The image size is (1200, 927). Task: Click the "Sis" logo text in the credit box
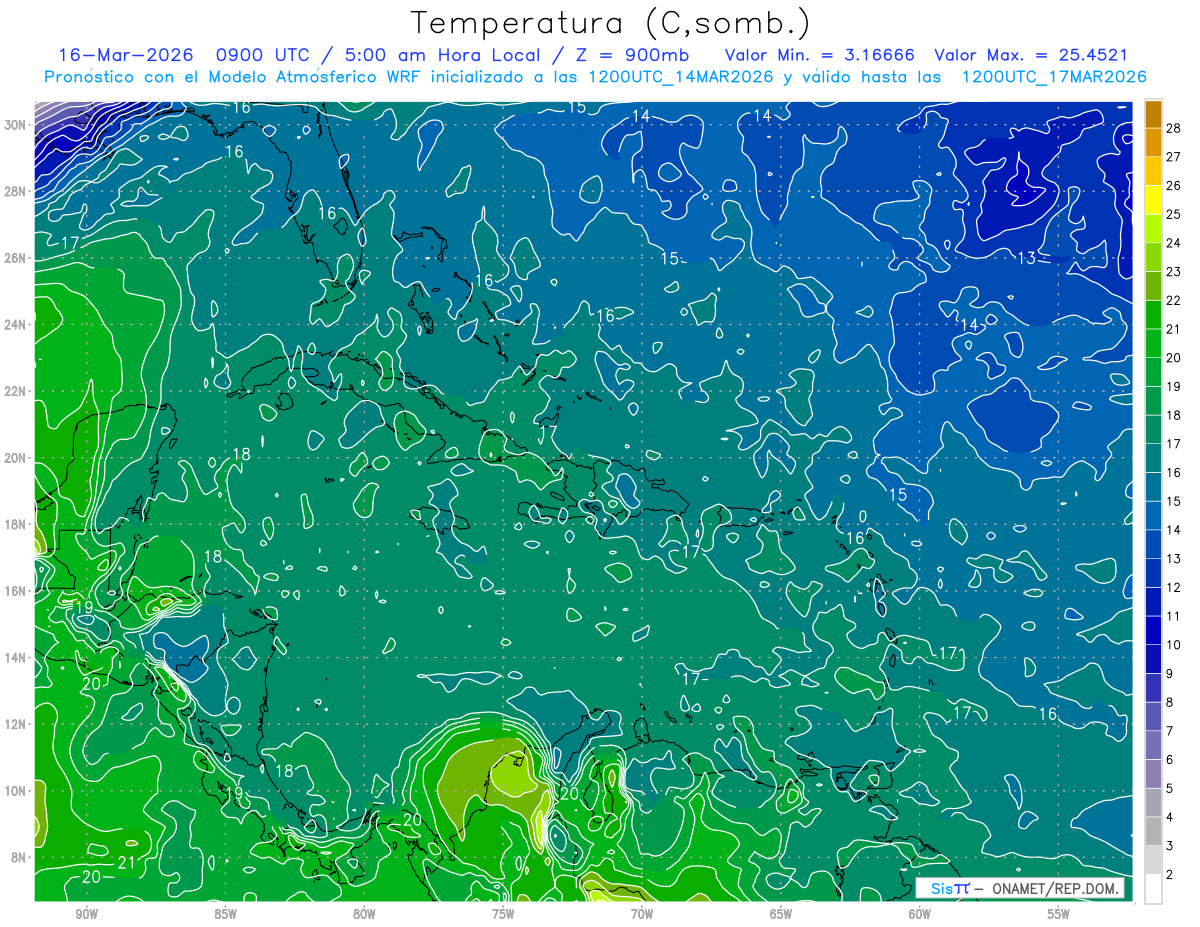coord(942,888)
